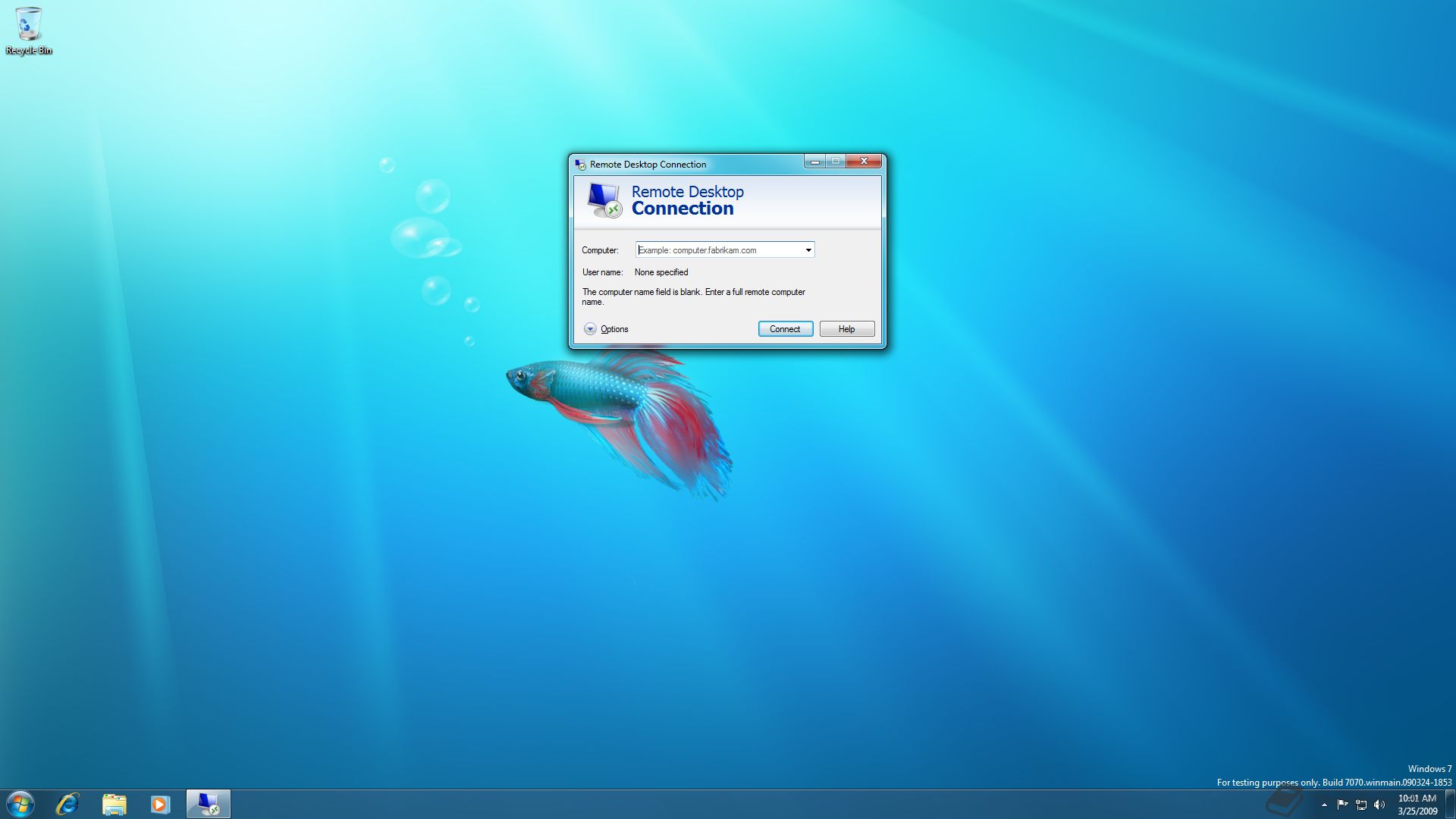Open the Action Center flag icon
Image resolution: width=1456 pixels, height=819 pixels.
1342,805
